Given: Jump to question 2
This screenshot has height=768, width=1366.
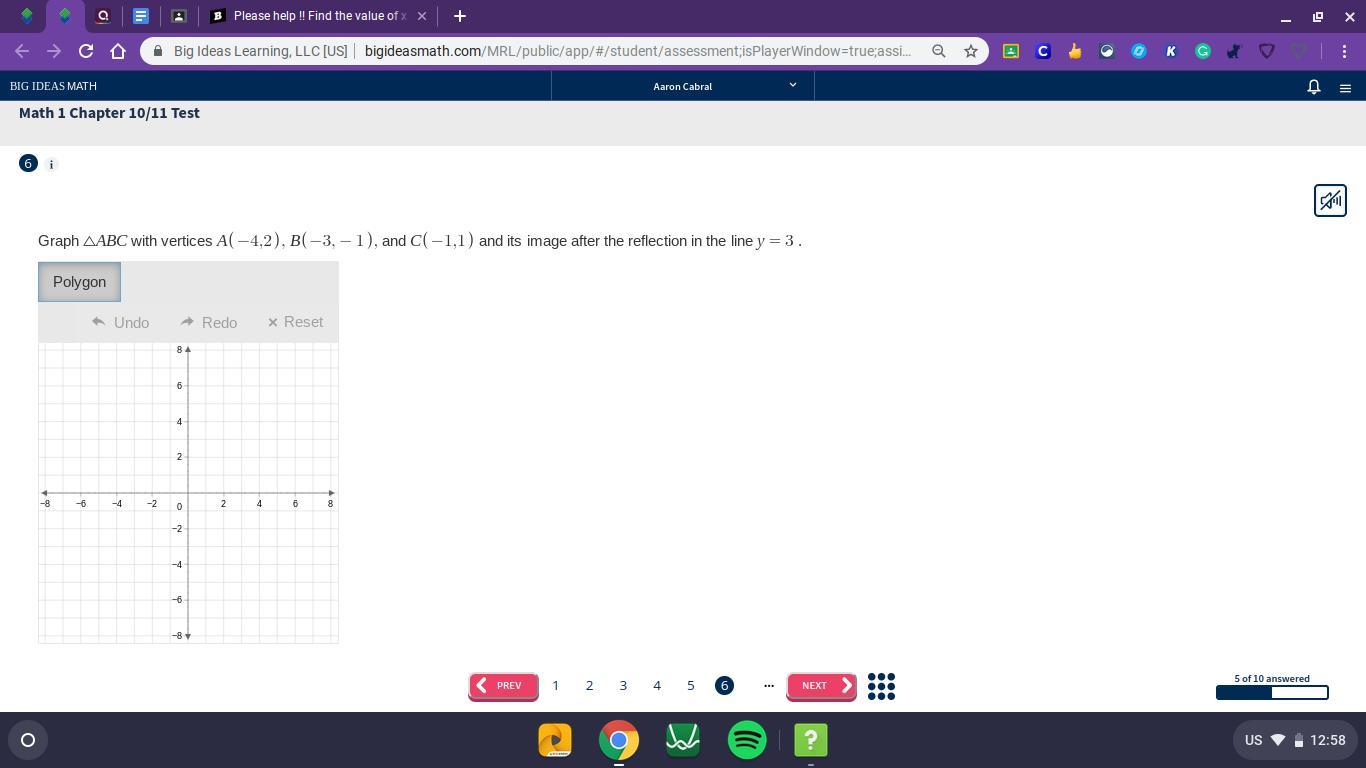Looking at the screenshot, I should (589, 686).
